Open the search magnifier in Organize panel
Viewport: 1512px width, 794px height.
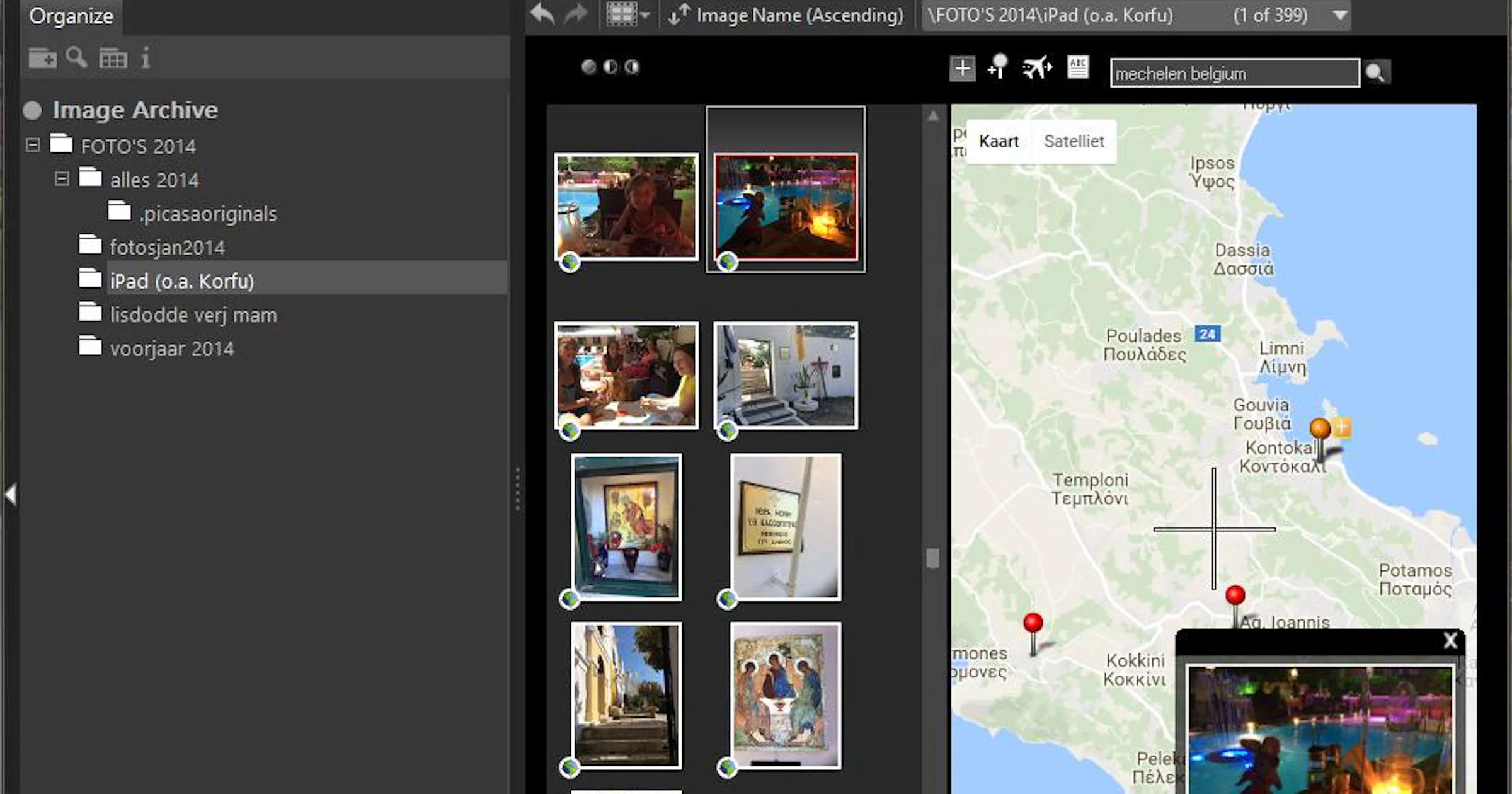click(77, 57)
